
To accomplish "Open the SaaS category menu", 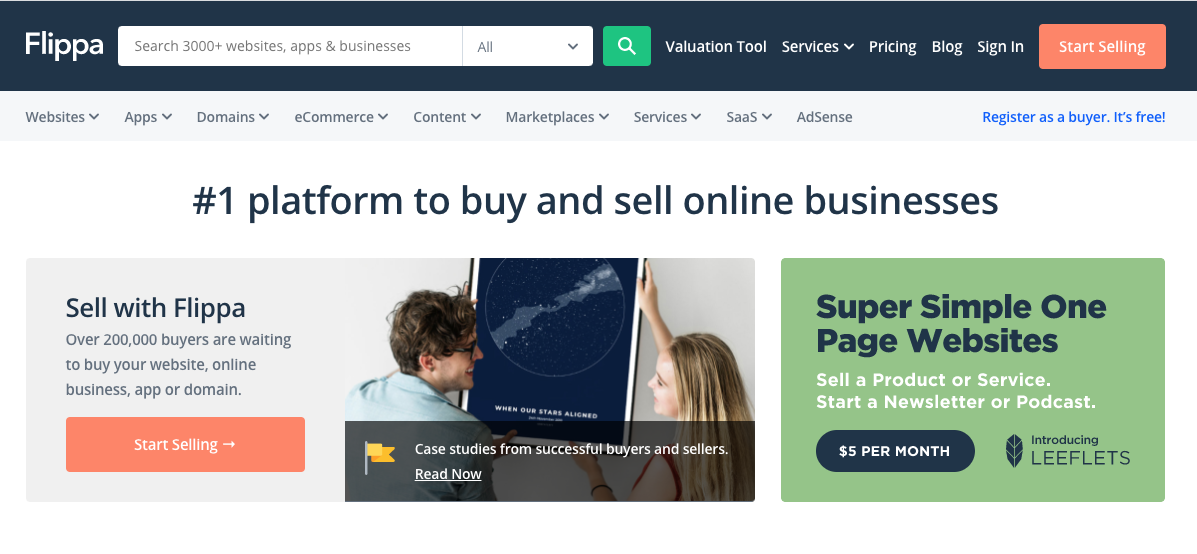I will [x=749, y=117].
